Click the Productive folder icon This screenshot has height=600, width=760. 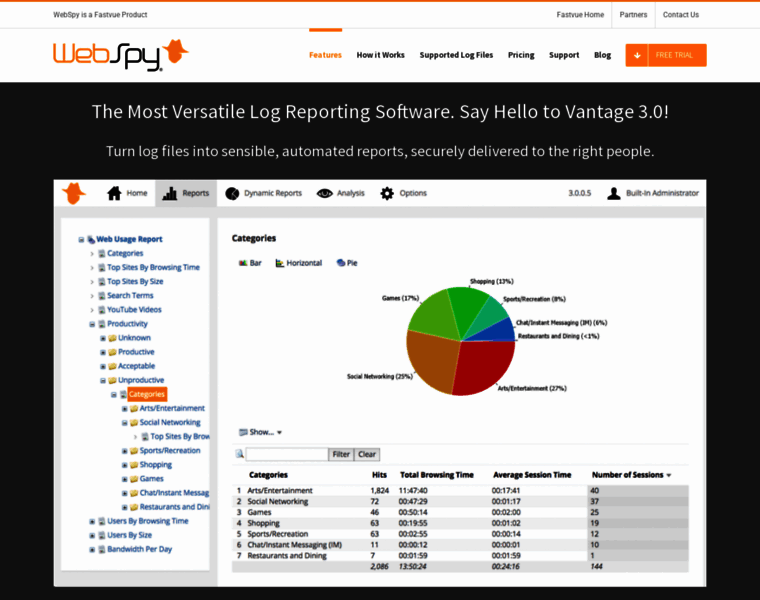(112, 352)
